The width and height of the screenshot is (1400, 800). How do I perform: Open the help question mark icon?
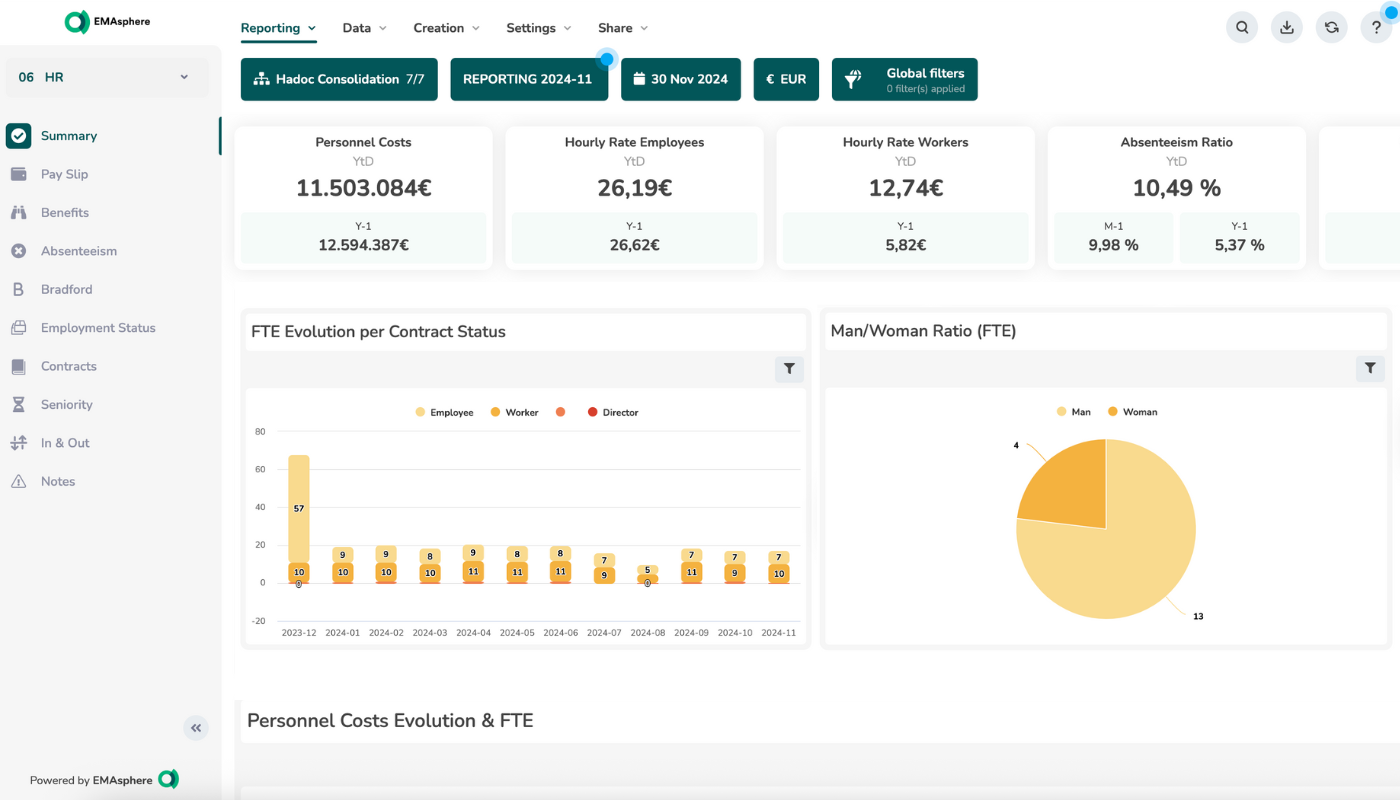pyautogui.click(x=1376, y=28)
